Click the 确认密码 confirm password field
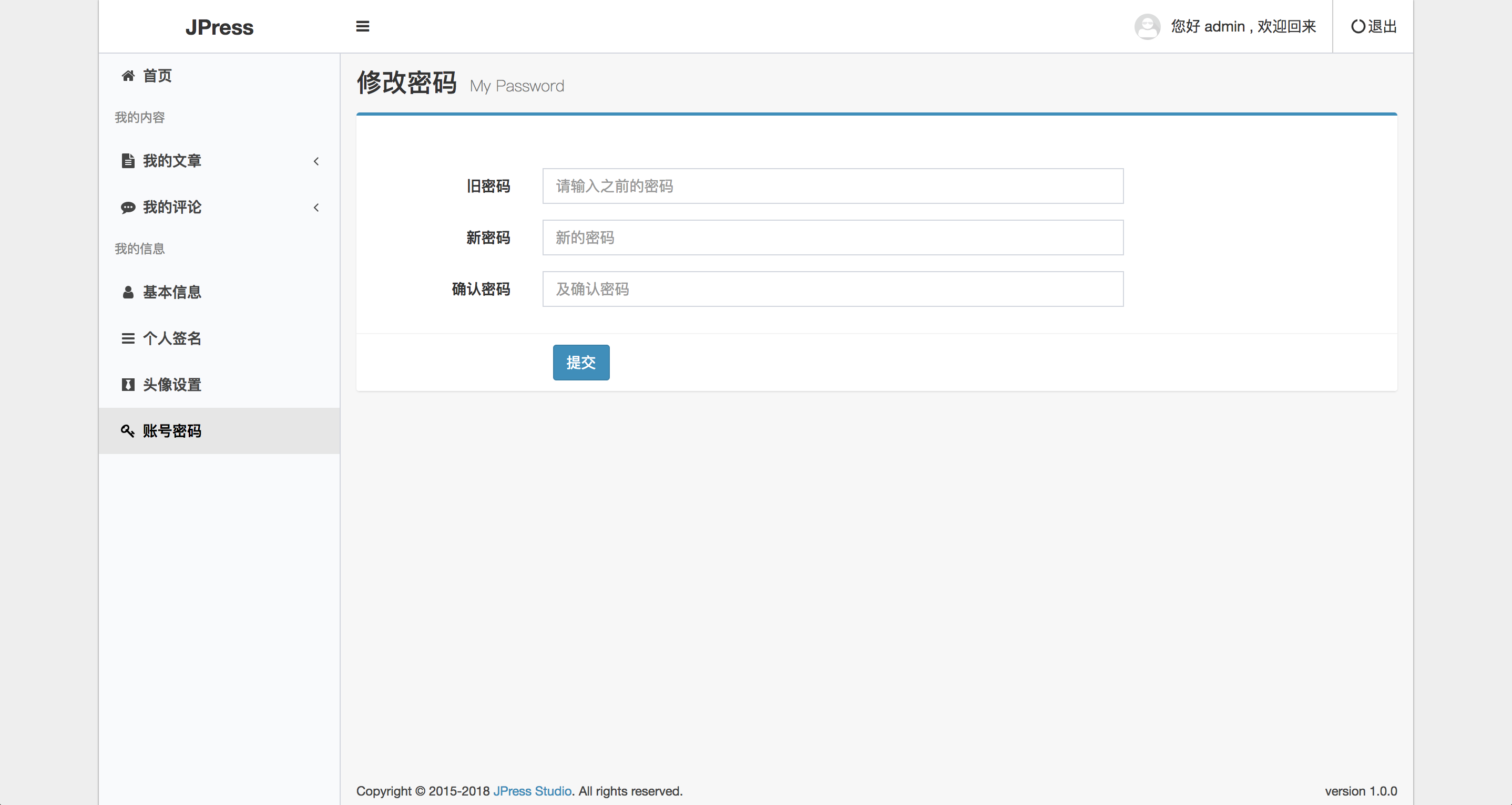This screenshot has width=1512, height=805. 832,289
